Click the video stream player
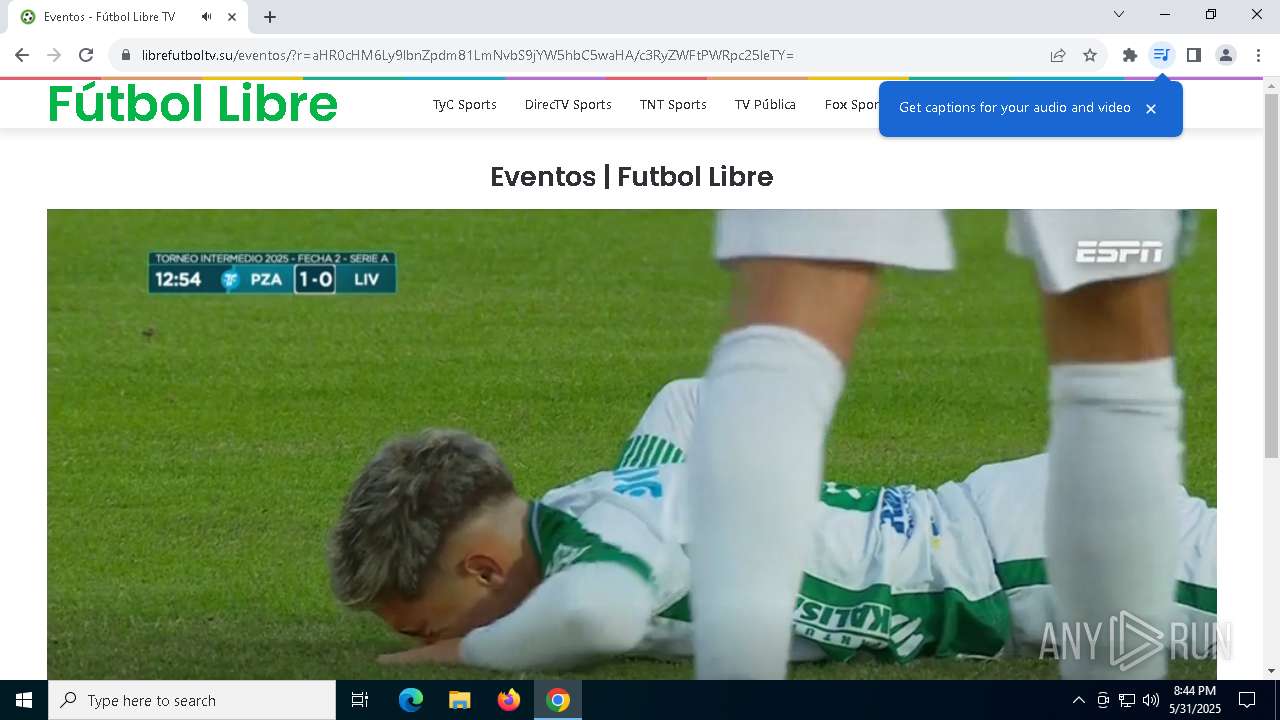1280x720 pixels. click(x=632, y=444)
